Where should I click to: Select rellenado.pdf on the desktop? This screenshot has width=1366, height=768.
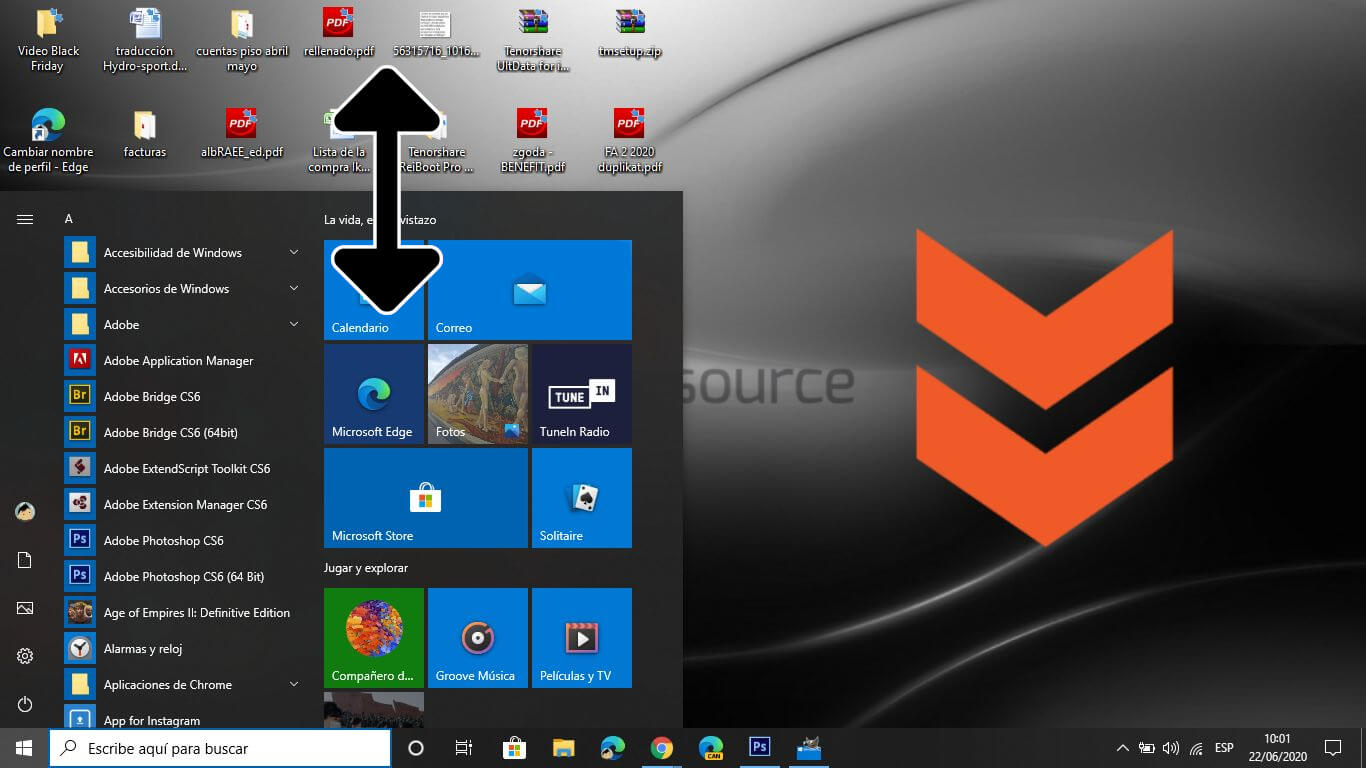(x=338, y=33)
